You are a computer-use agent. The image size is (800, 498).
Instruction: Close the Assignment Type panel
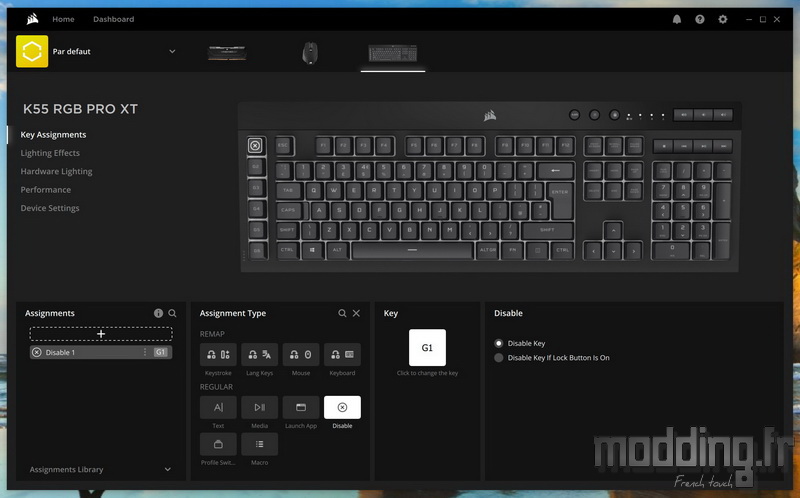click(x=356, y=313)
